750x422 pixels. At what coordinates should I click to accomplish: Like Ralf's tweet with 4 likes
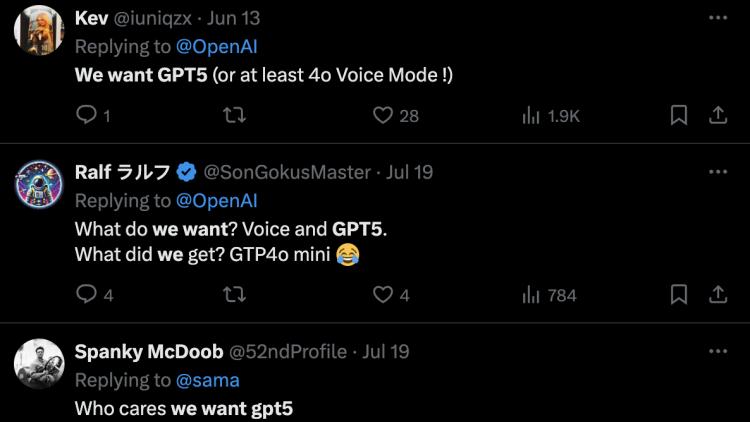pos(382,295)
